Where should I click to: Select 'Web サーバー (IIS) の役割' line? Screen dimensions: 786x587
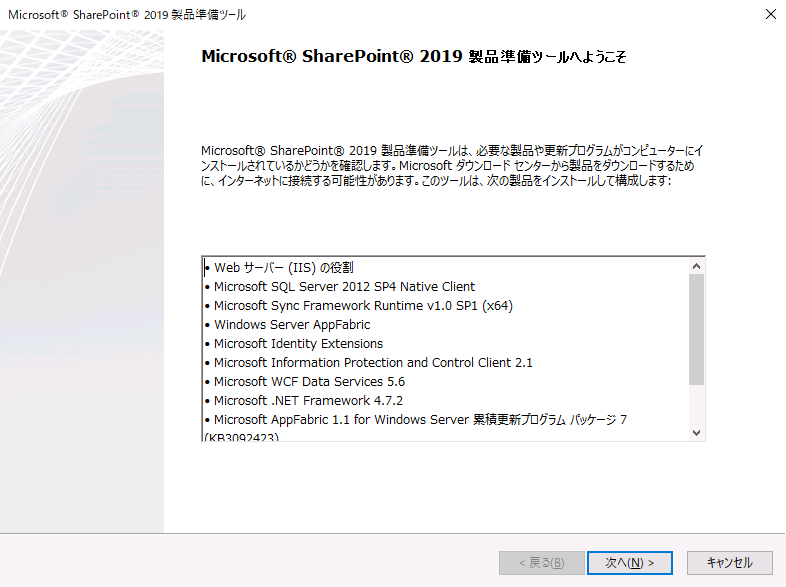tap(284, 268)
